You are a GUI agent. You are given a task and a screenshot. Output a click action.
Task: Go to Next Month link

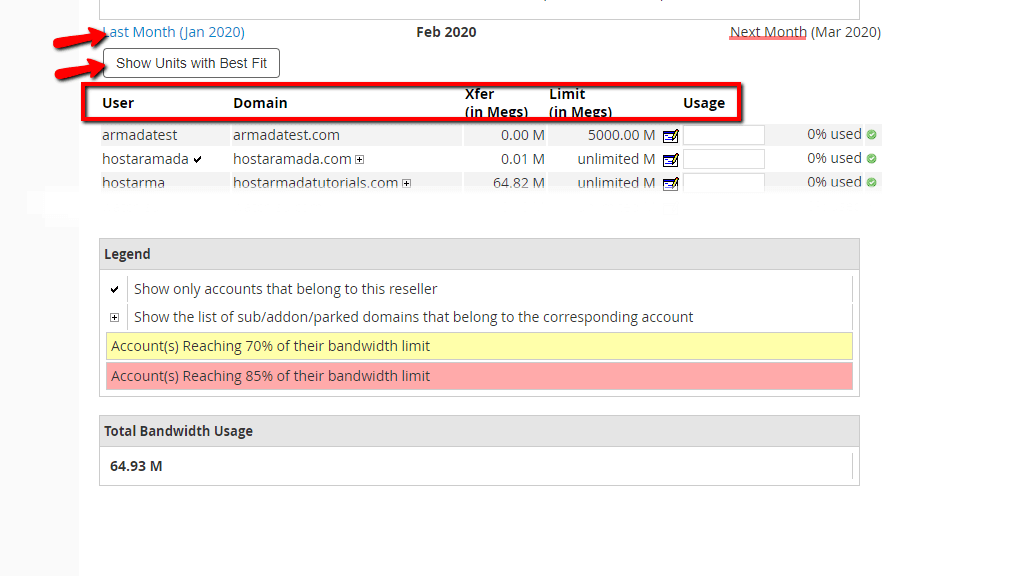click(x=768, y=32)
